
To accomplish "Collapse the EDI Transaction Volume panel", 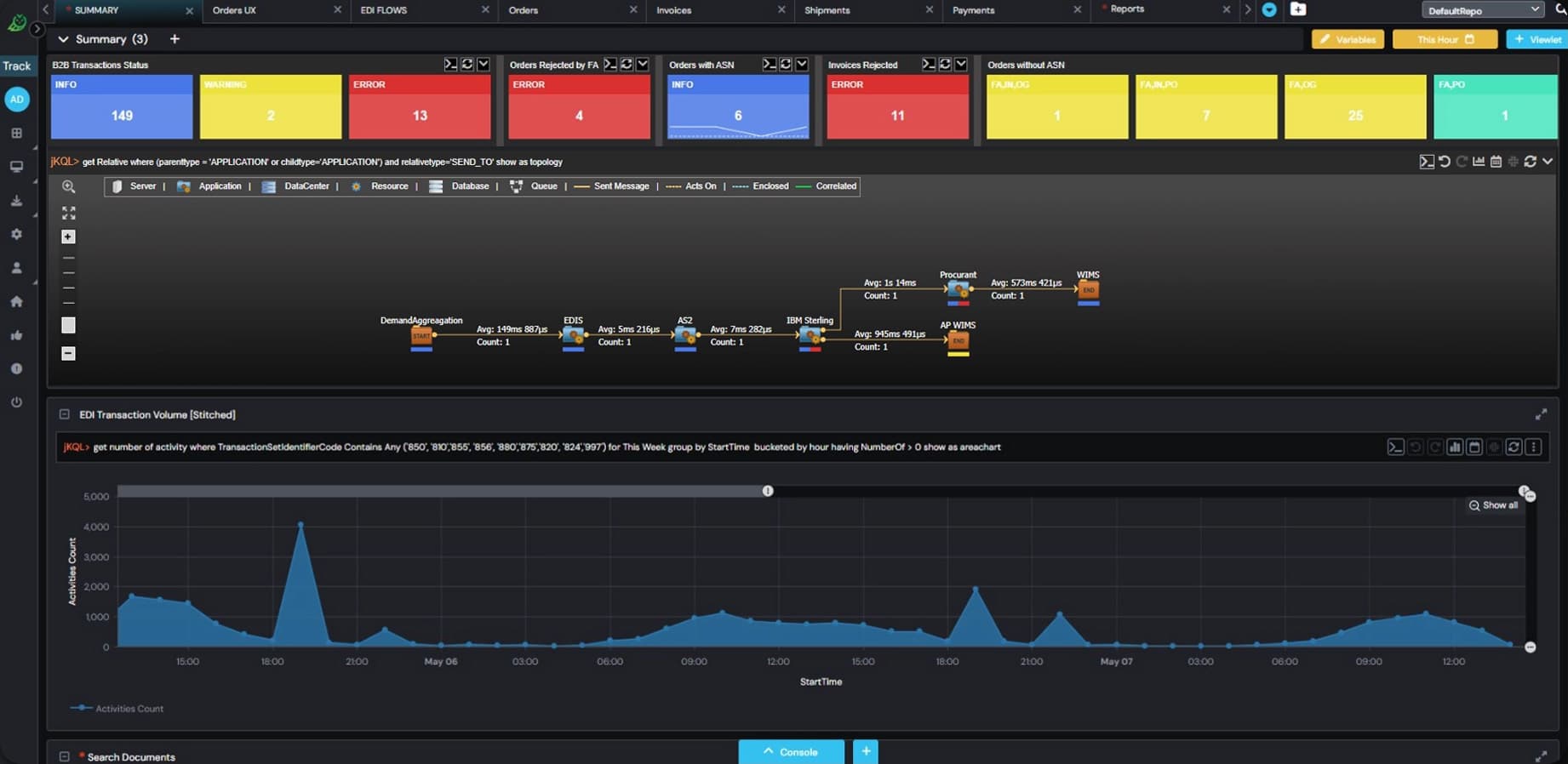I will [x=64, y=414].
